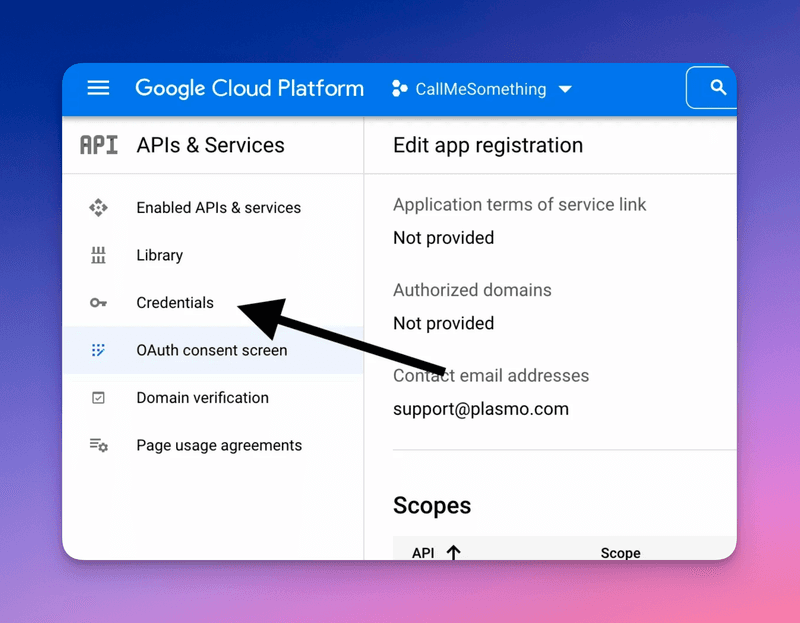Click the Library shelves icon
The width and height of the screenshot is (800, 623).
pyautogui.click(x=98, y=255)
